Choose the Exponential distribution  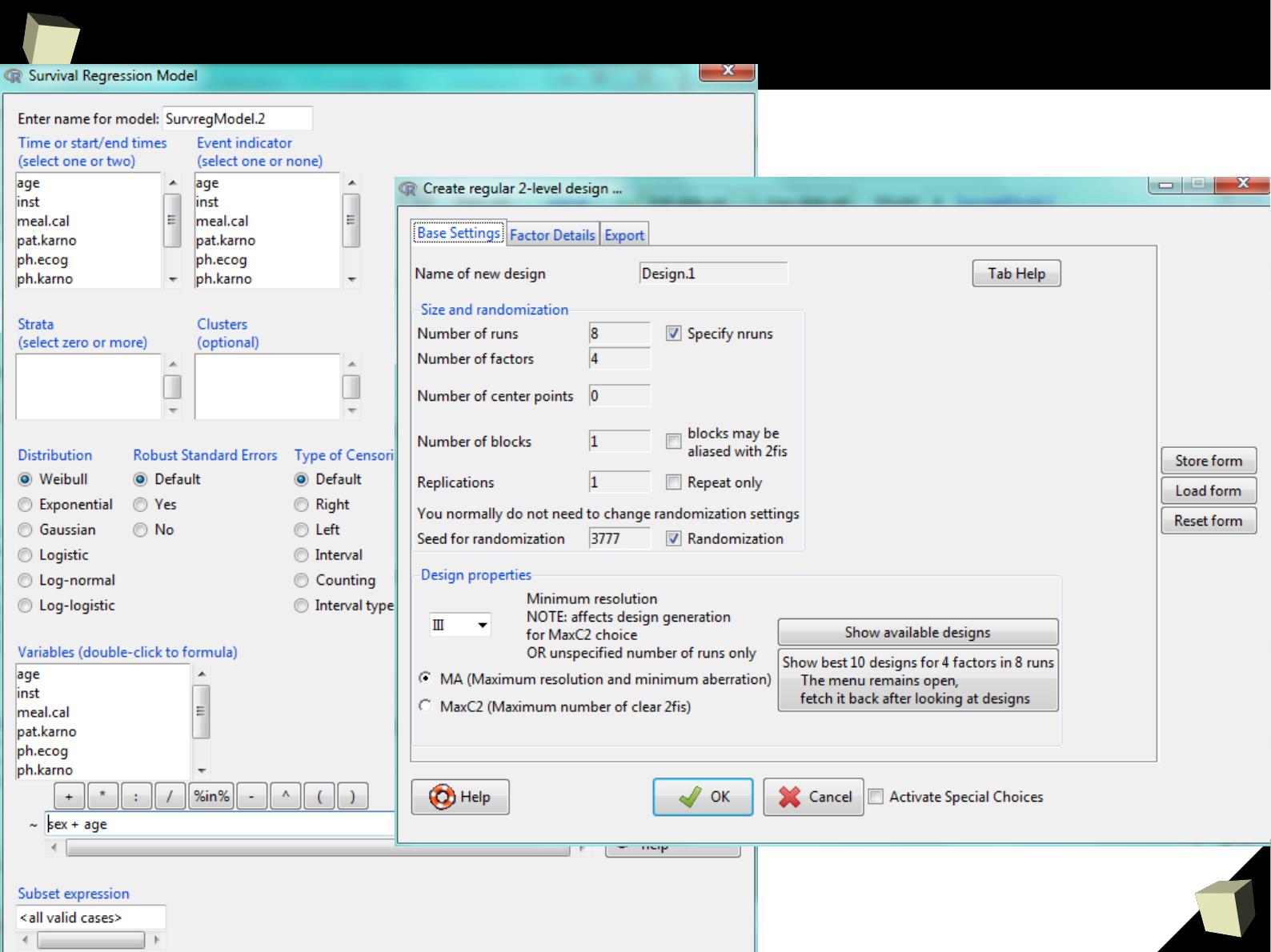[26, 505]
